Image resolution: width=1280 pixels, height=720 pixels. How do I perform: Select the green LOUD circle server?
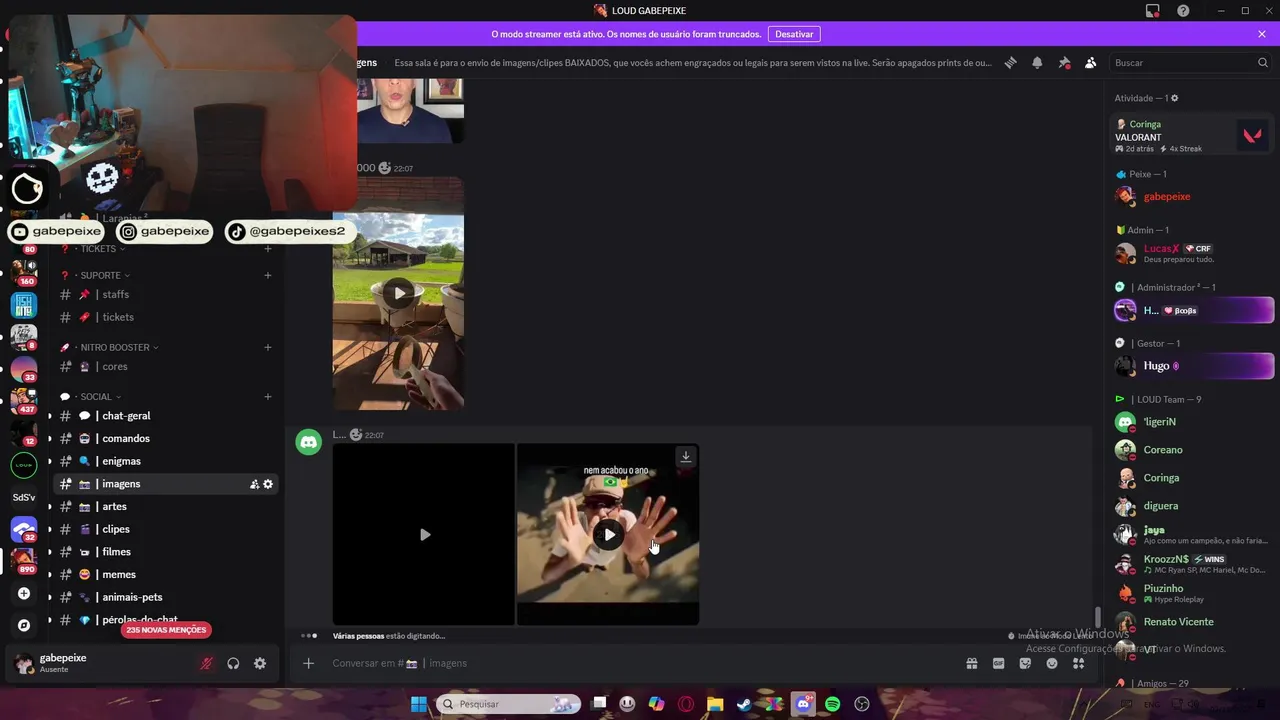click(x=24, y=464)
